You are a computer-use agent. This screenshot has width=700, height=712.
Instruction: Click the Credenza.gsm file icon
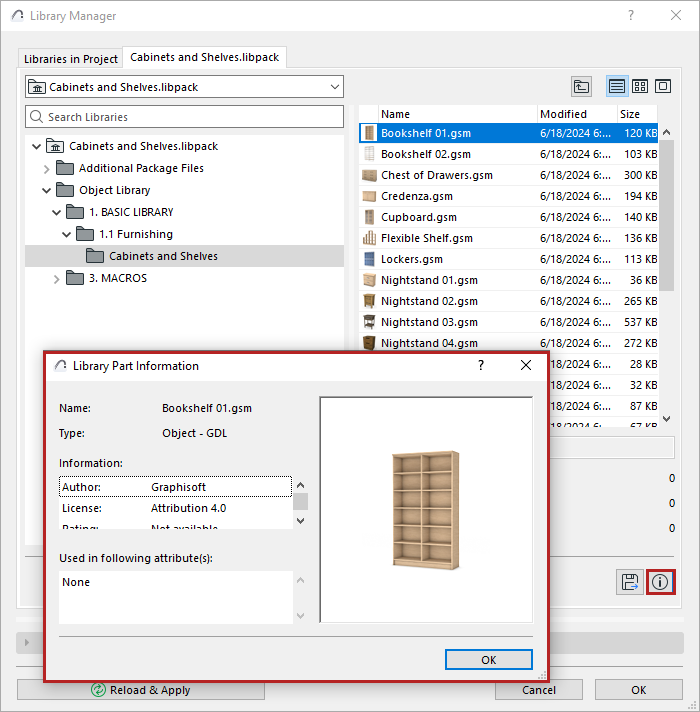click(x=369, y=196)
